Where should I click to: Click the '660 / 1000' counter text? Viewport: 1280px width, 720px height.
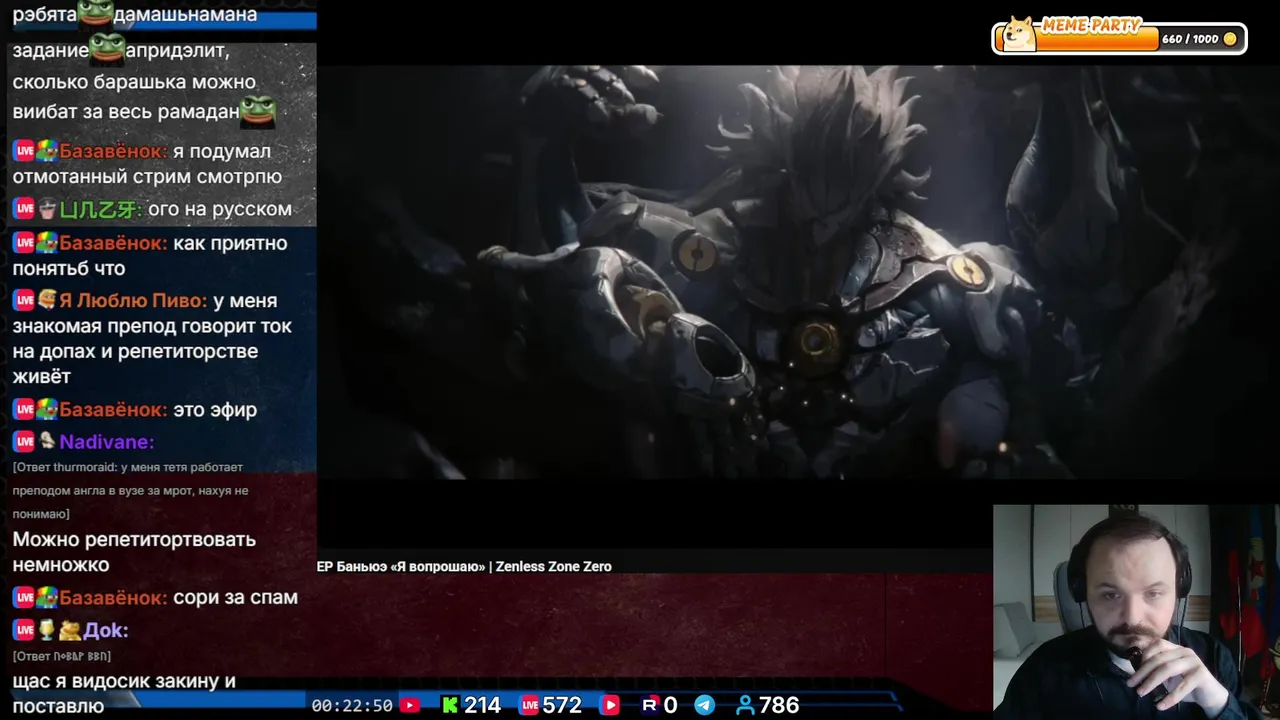[x=1190, y=39]
